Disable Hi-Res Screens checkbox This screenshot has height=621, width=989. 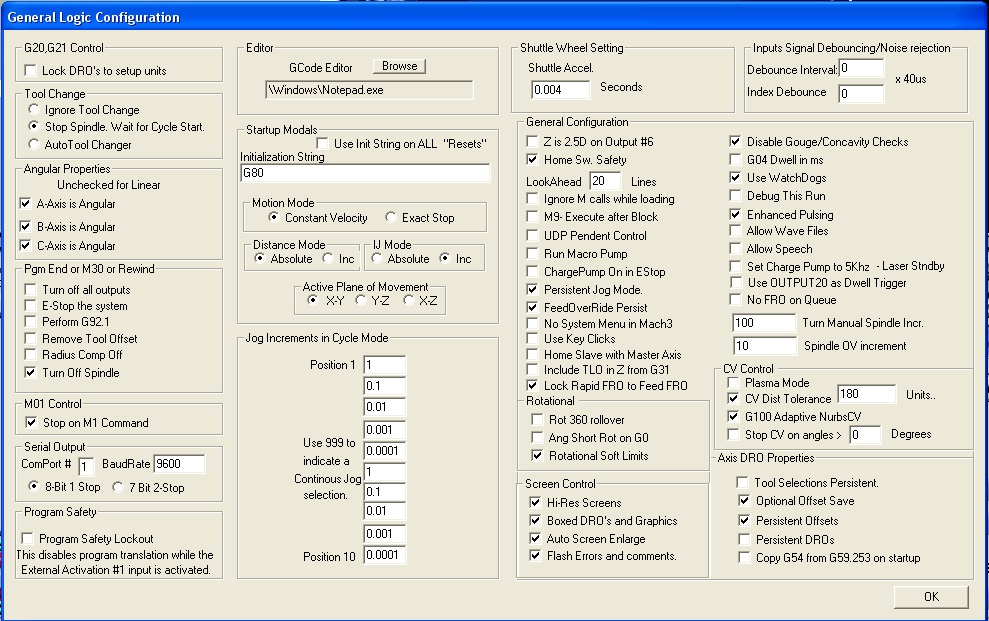click(x=536, y=503)
